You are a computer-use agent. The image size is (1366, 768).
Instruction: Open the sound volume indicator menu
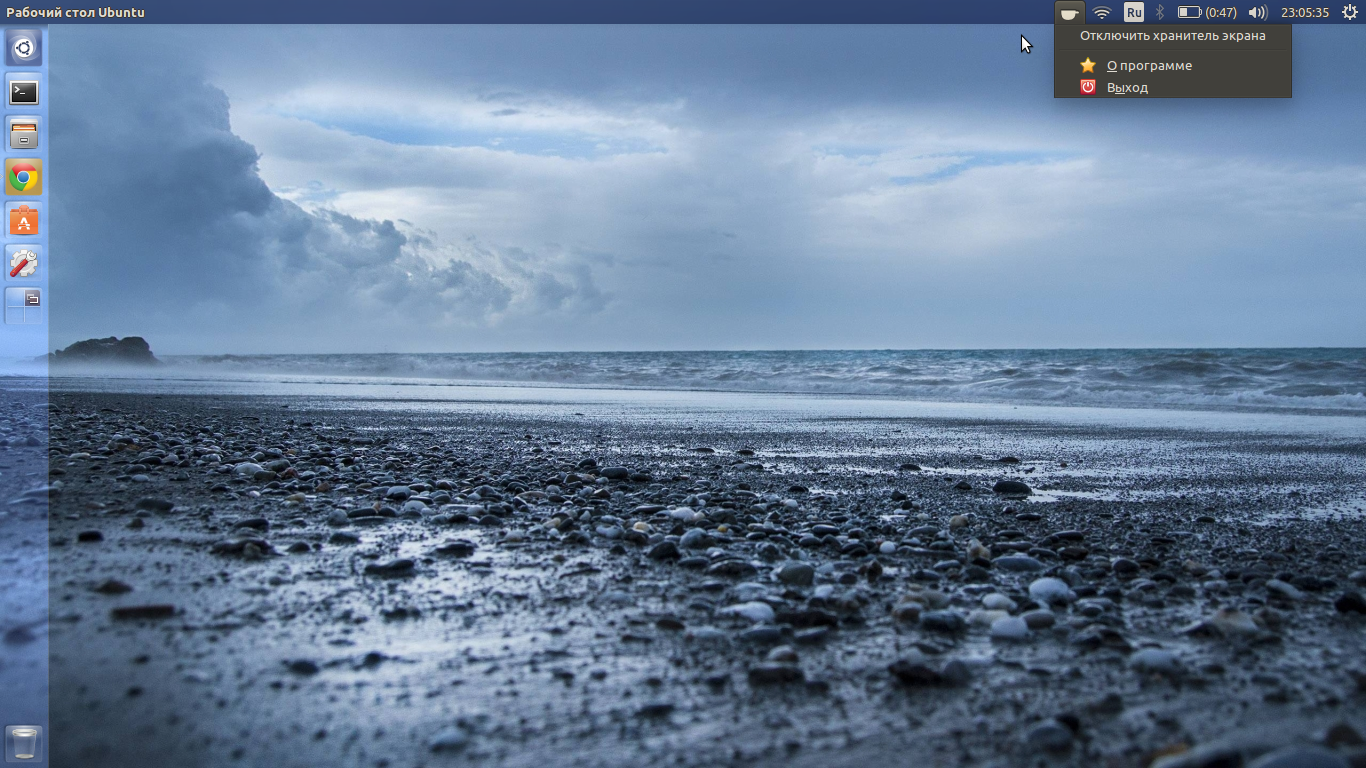click(x=1258, y=13)
